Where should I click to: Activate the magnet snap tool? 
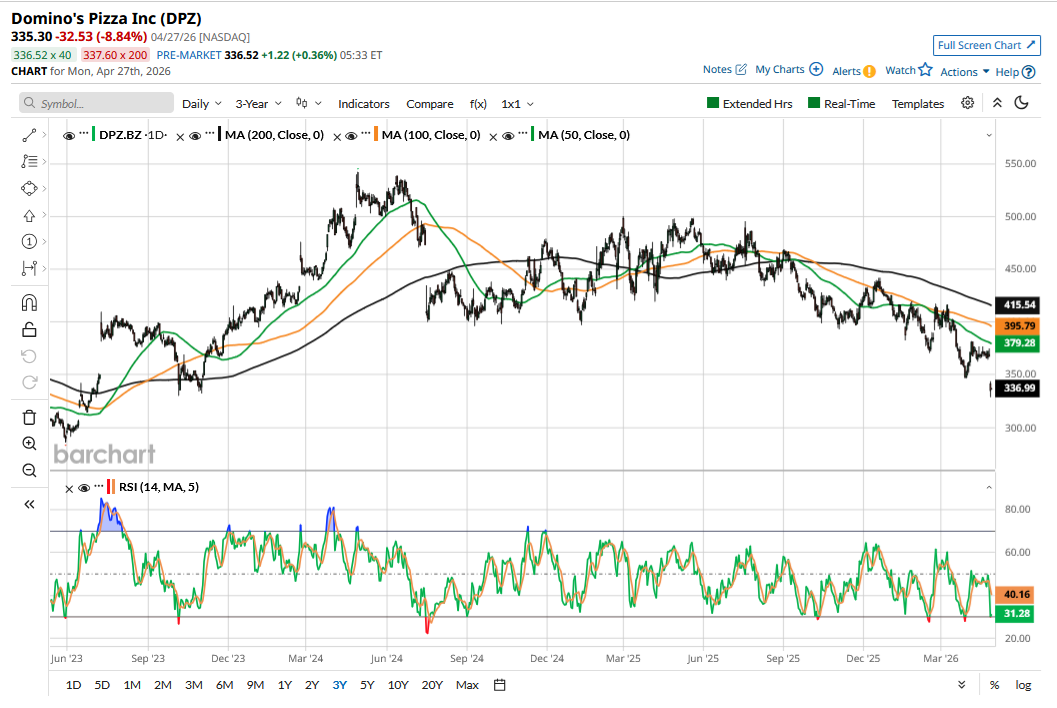coord(29,302)
